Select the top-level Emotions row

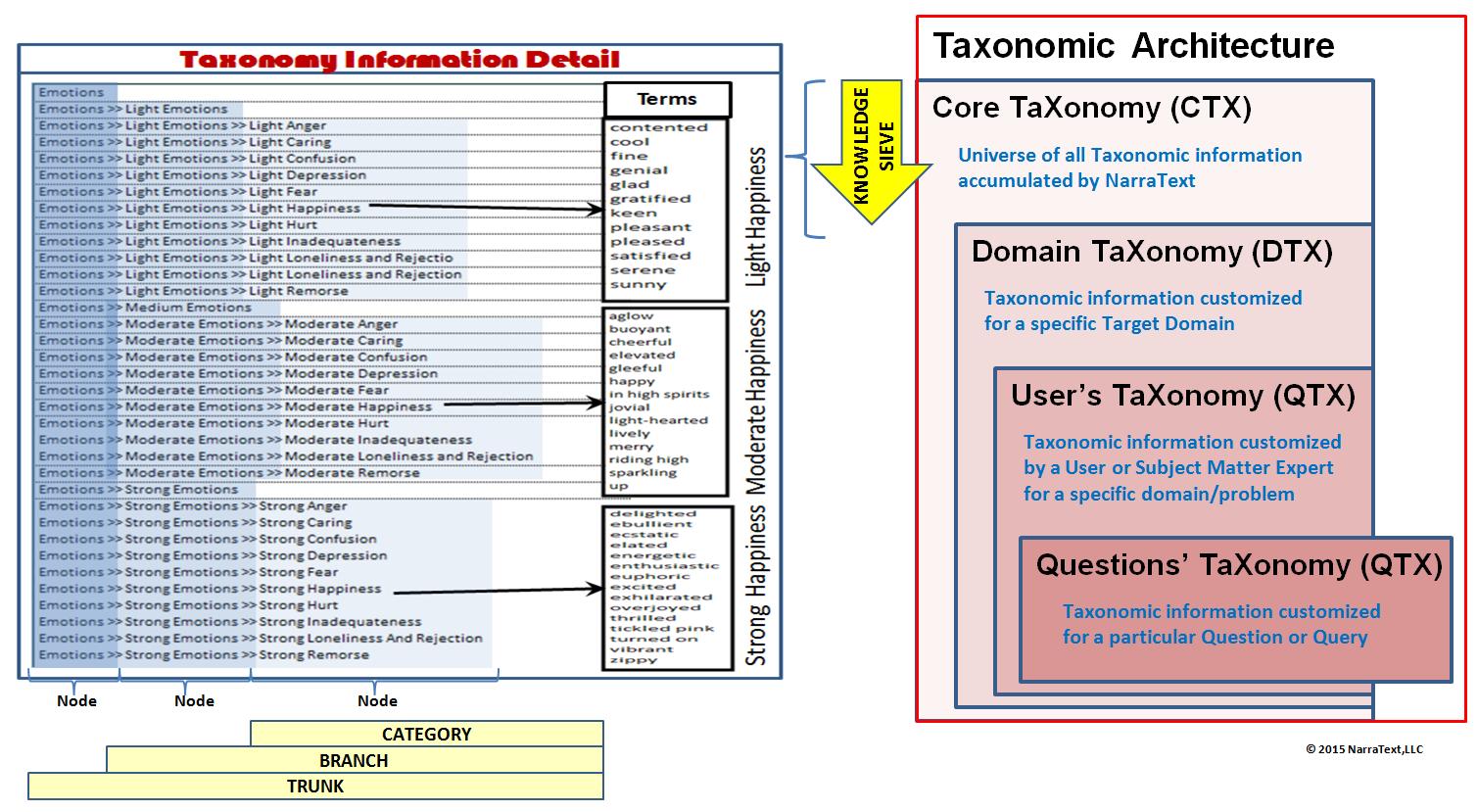(72, 92)
